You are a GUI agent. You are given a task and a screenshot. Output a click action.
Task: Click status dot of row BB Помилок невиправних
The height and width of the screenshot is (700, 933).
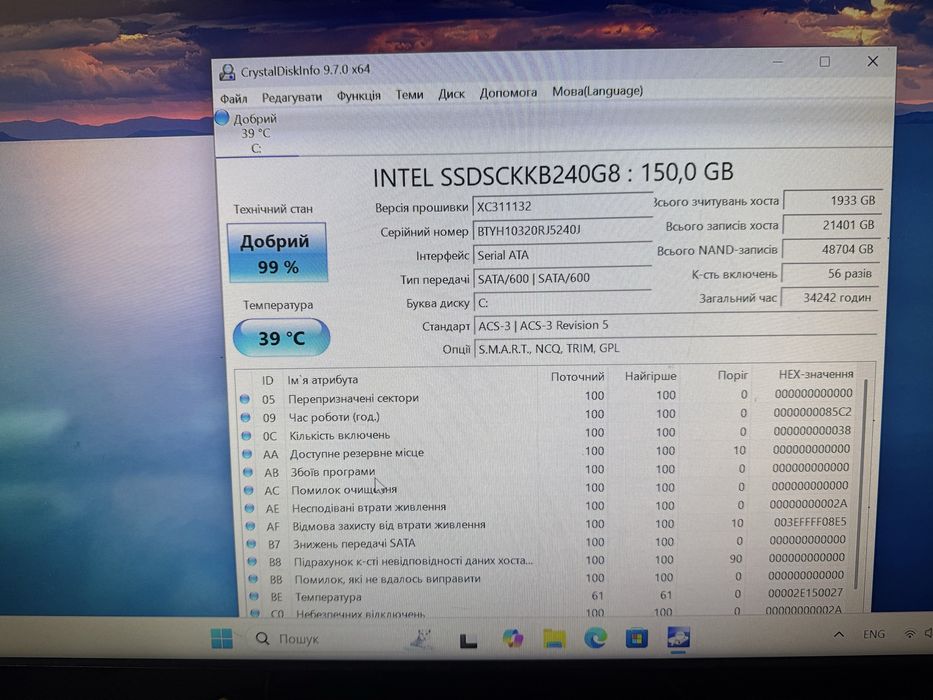(x=253, y=579)
